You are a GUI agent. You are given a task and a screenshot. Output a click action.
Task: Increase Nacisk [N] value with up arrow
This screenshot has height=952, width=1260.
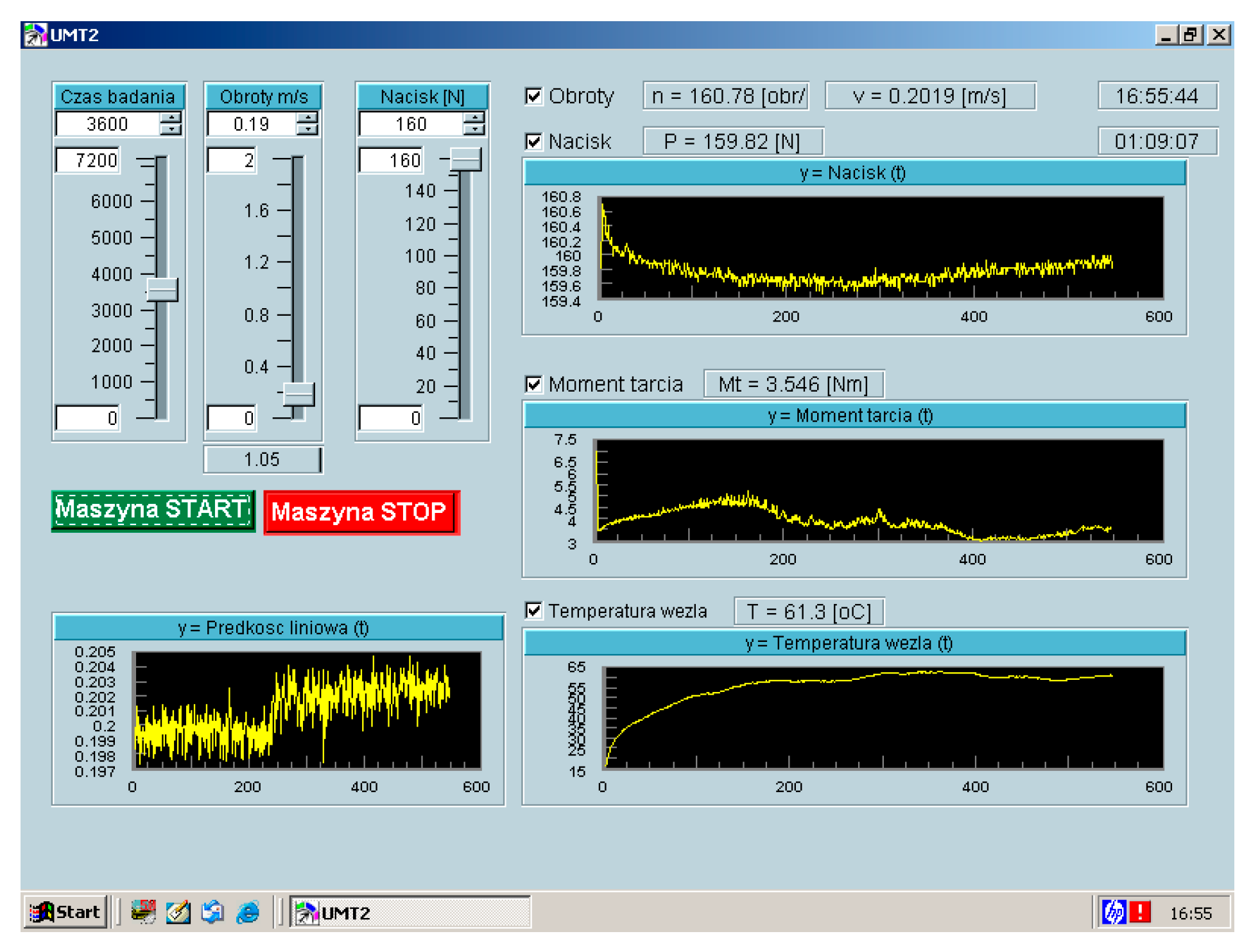474,118
